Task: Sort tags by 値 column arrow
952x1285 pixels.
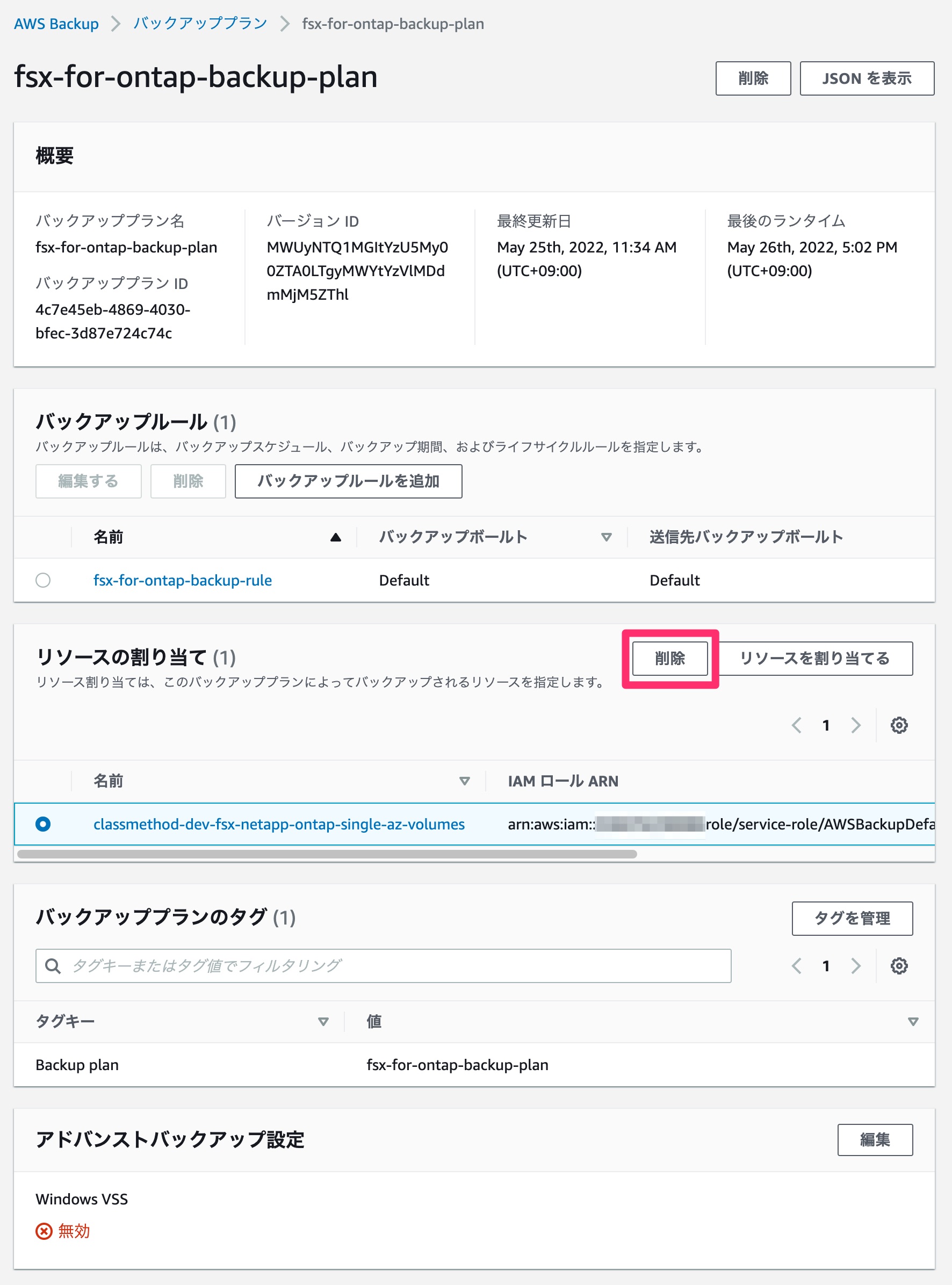Action: [x=913, y=1022]
